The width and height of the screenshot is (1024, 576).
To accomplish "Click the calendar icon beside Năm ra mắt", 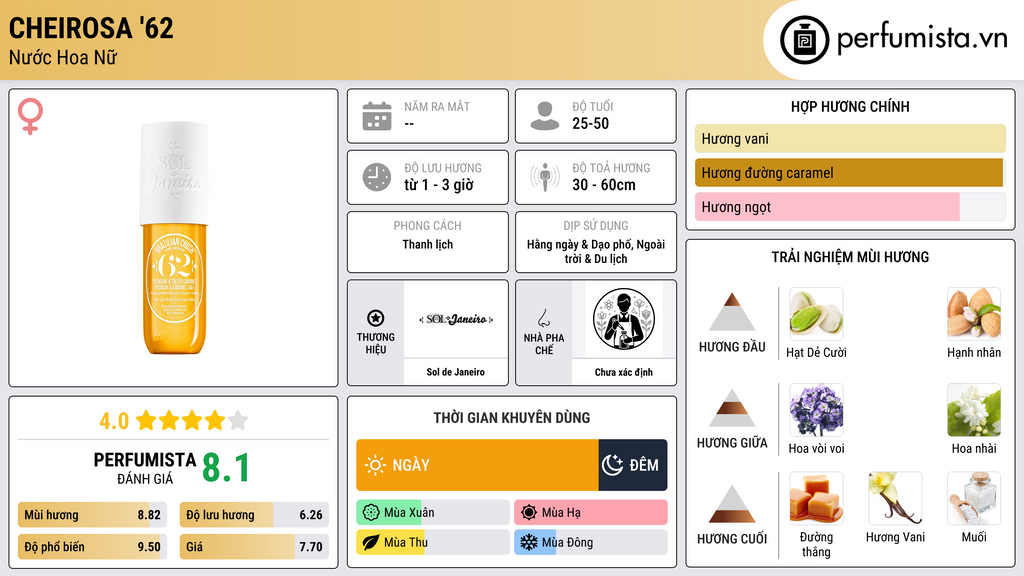I will [377, 116].
